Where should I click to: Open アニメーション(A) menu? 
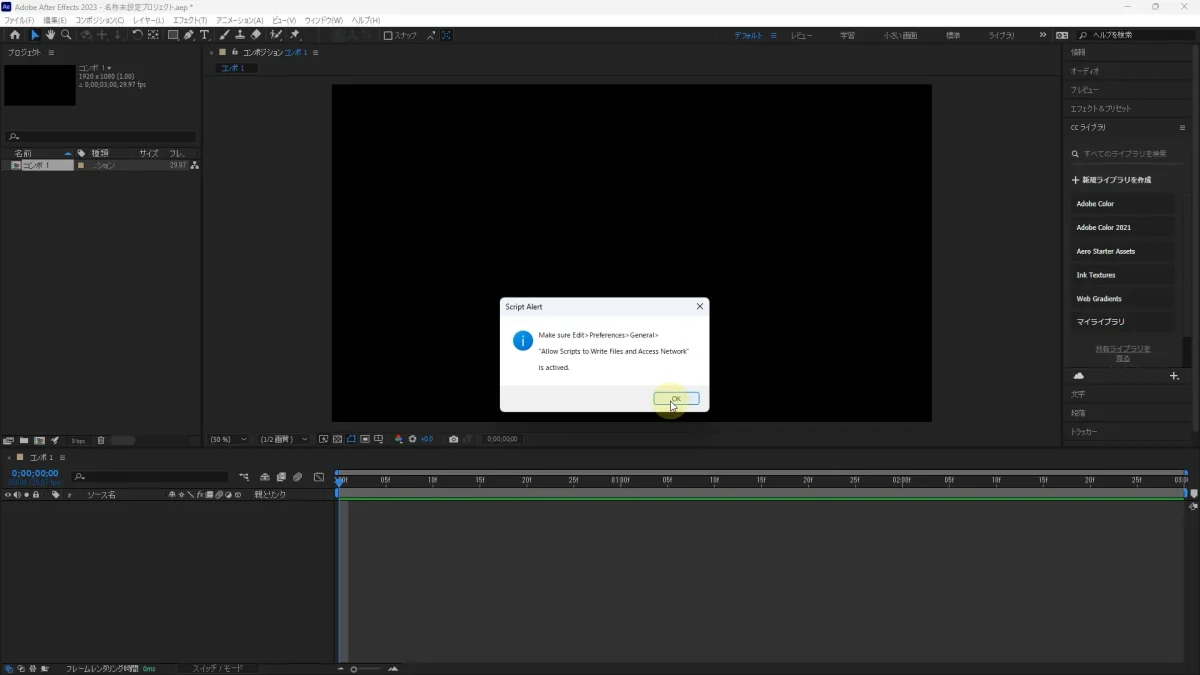pos(240,20)
